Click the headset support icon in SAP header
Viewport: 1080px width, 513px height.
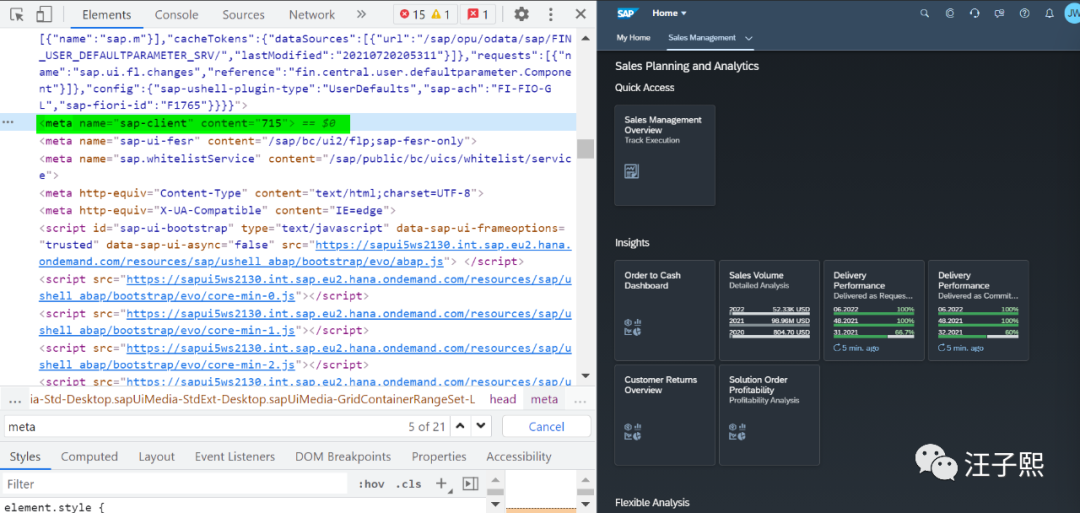[974, 13]
